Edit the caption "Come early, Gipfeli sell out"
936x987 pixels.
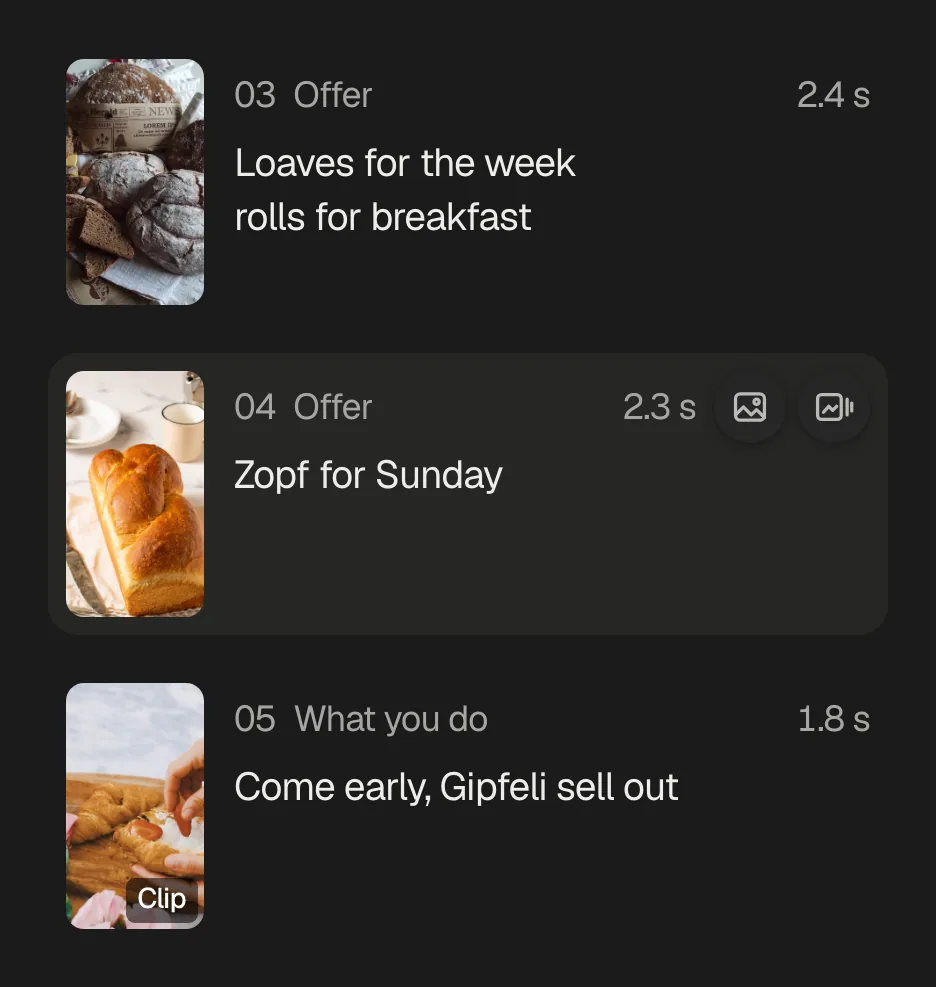pos(456,787)
